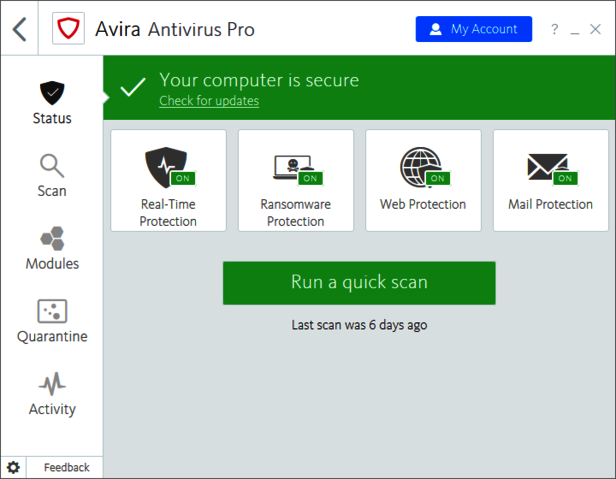The image size is (616, 479).
Task: Open the Feedback link at bottom
Action: [66, 467]
